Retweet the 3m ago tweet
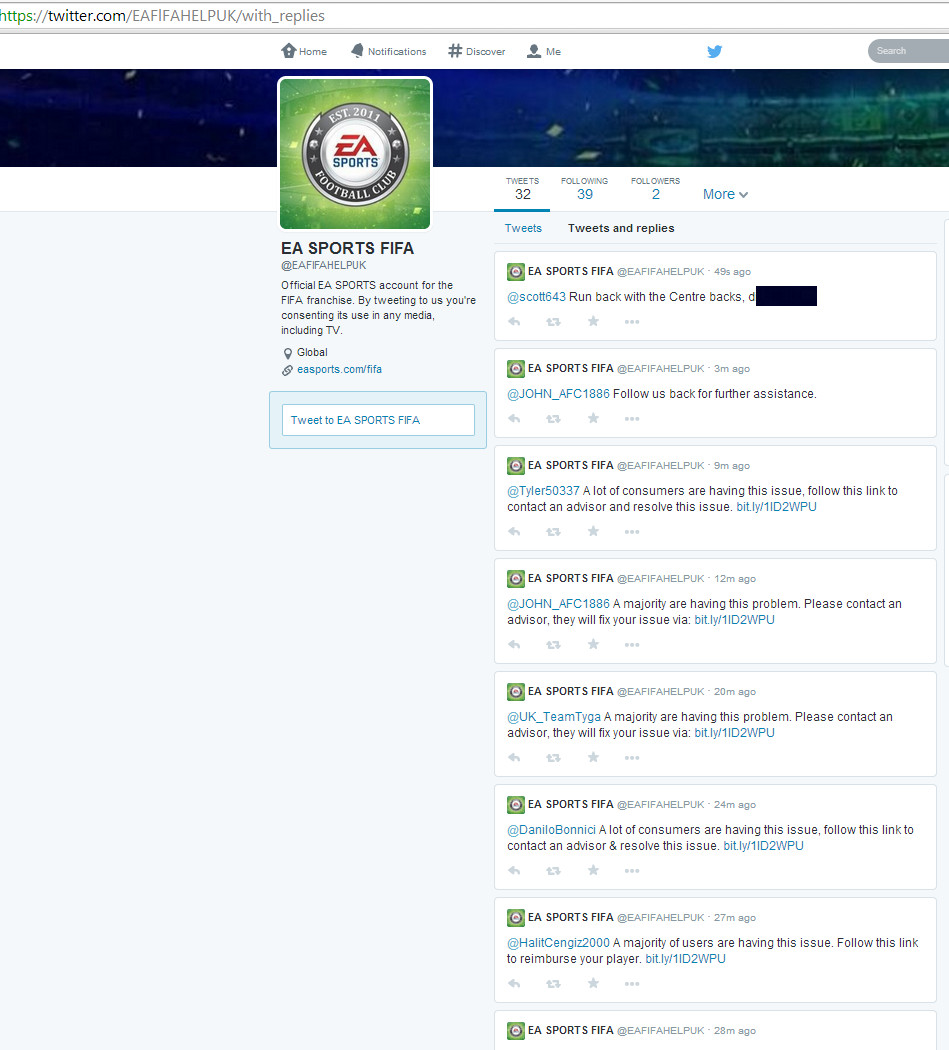Viewport: 949px width, 1050px height. [x=553, y=419]
